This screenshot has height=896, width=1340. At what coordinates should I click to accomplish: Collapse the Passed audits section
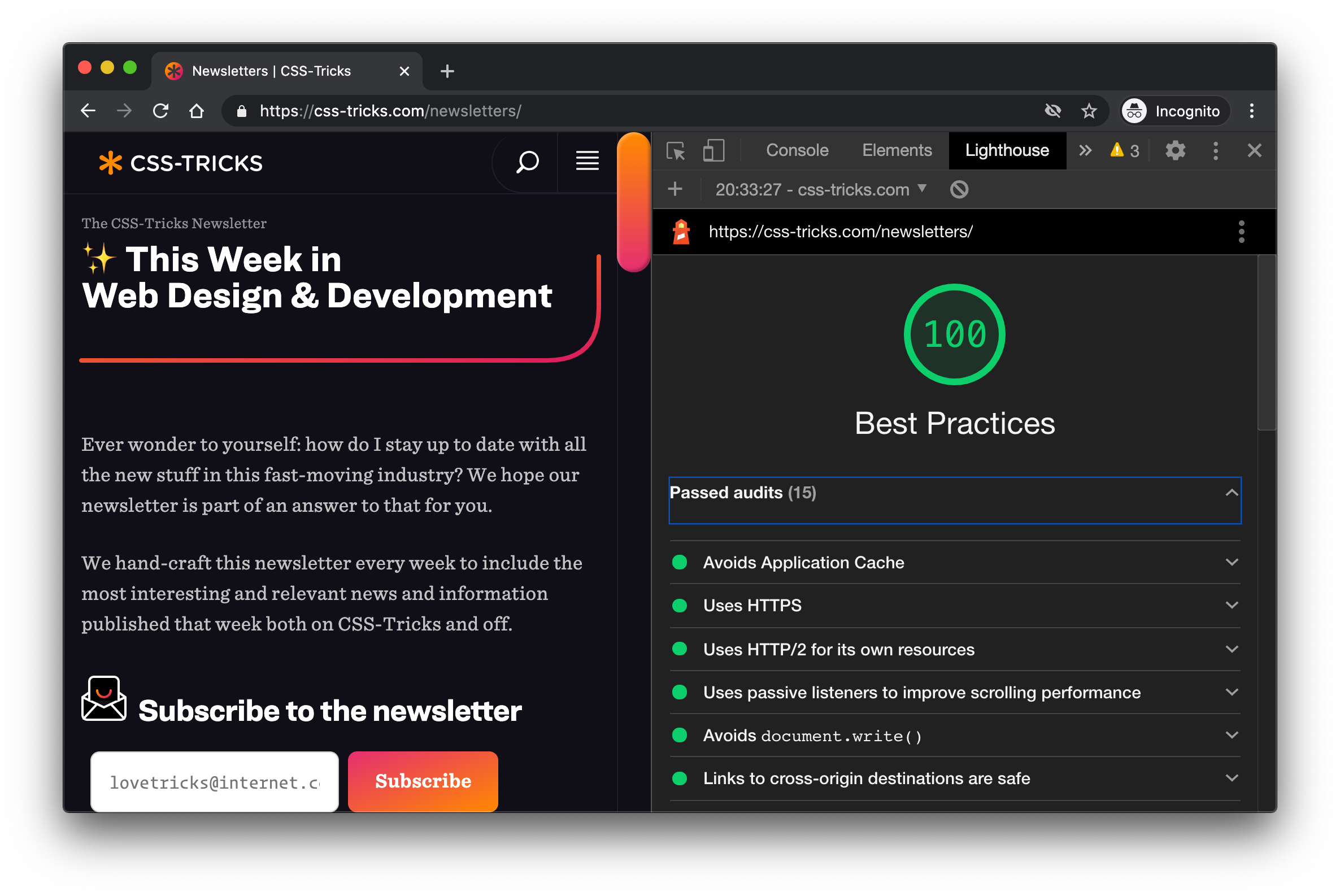pyautogui.click(x=954, y=500)
